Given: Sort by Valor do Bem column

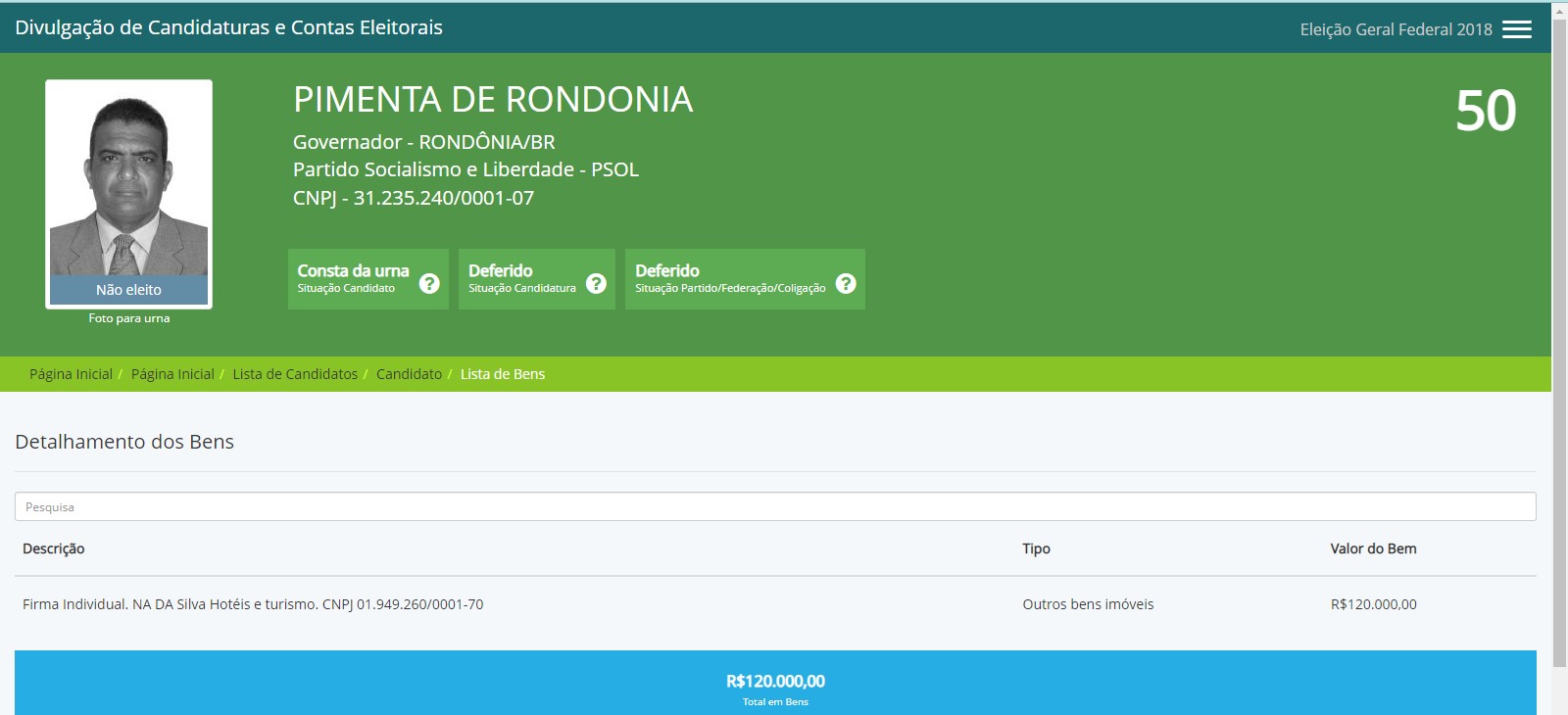Looking at the screenshot, I should pyautogui.click(x=1373, y=548).
